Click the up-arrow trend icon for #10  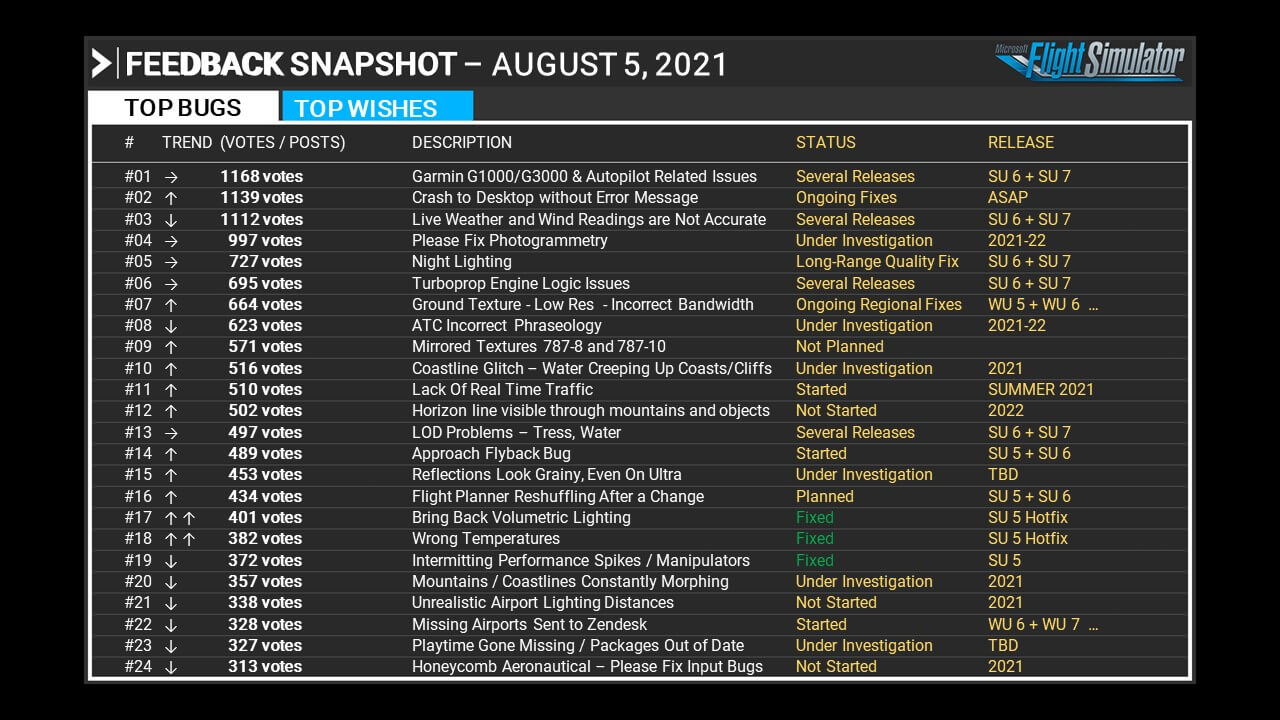pyautogui.click(x=171, y=369)
